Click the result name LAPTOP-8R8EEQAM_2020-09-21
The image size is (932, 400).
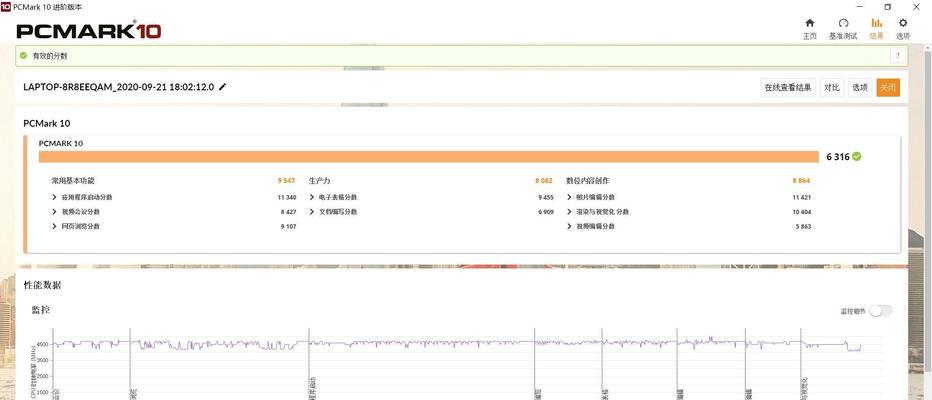click(x=119, y=87)
